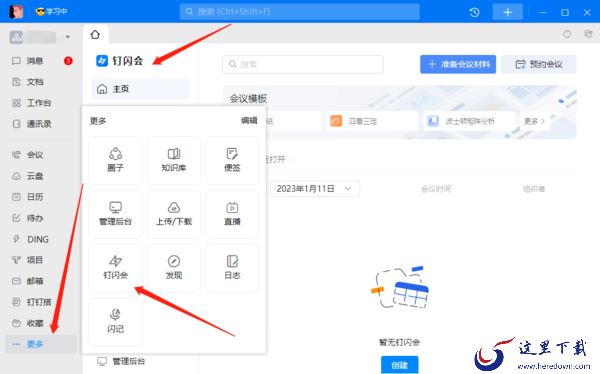Viewport: 600px width, 374px height.
Task: Click 更多 at the sidebar bottom
Action: 41,344
